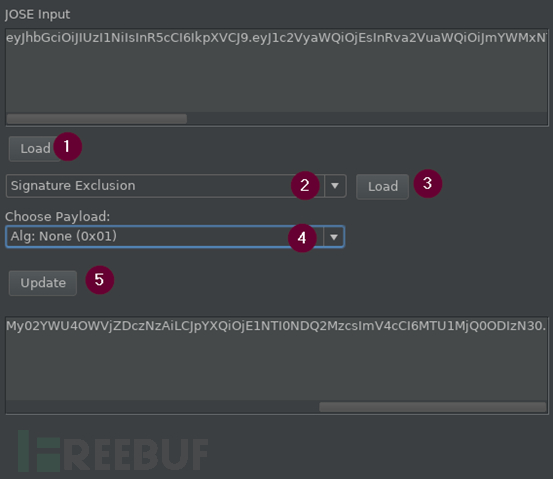Open the Signature Exclusion attack dropdown
This screenshot has height=479, width=553.
tap(176, 186)
